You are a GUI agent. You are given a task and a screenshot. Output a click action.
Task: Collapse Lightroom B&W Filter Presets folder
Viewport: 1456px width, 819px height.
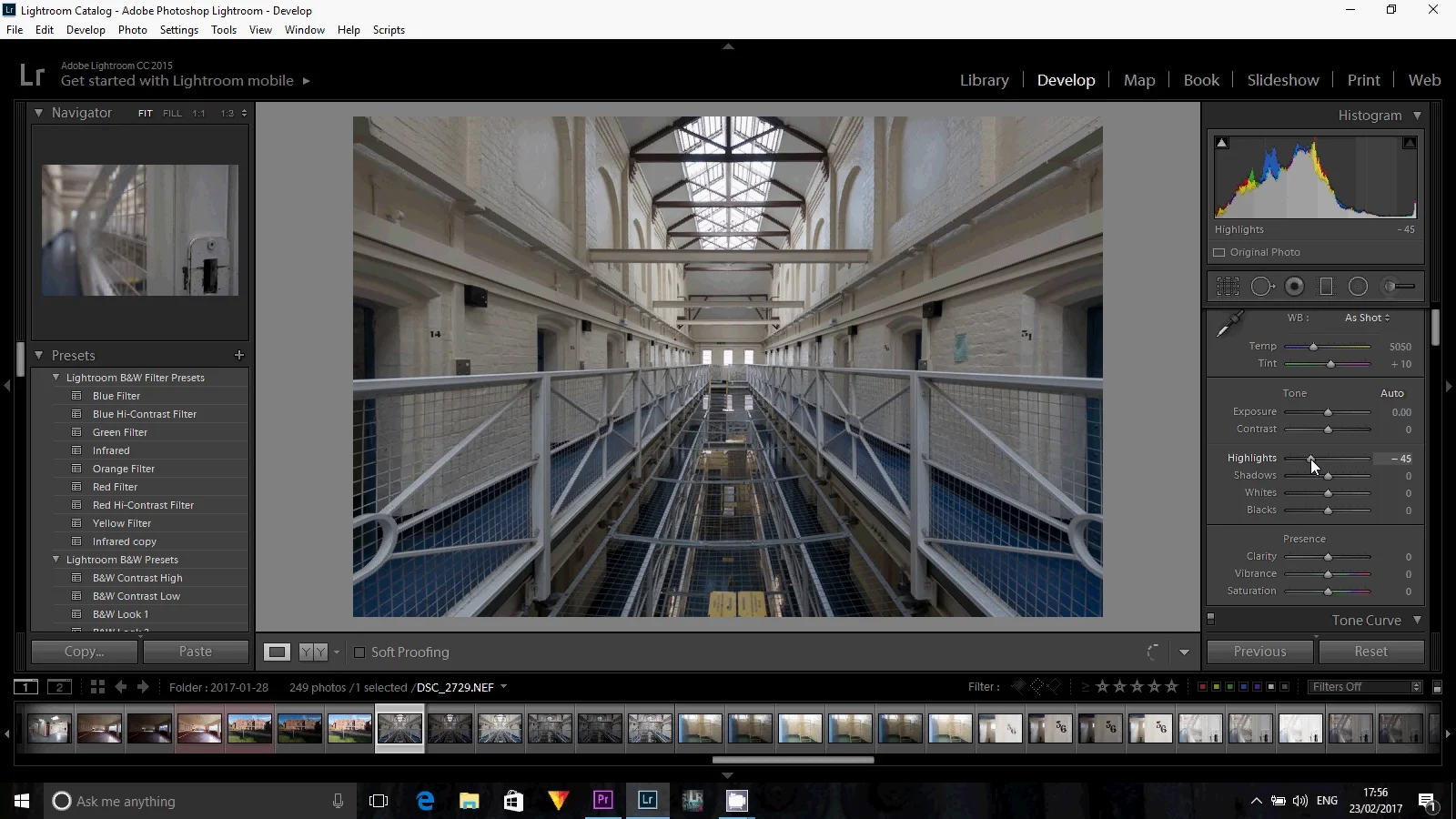point(56,377)
